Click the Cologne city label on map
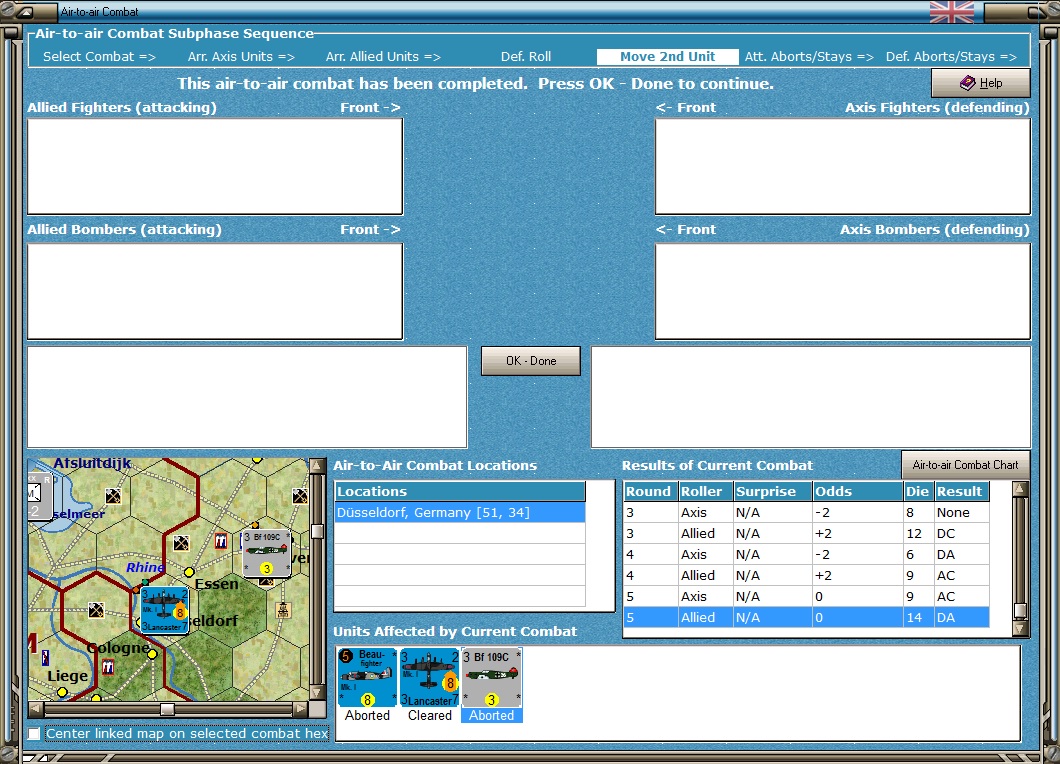This screenshot has width=1060, height=764. [x=118, y=648]
